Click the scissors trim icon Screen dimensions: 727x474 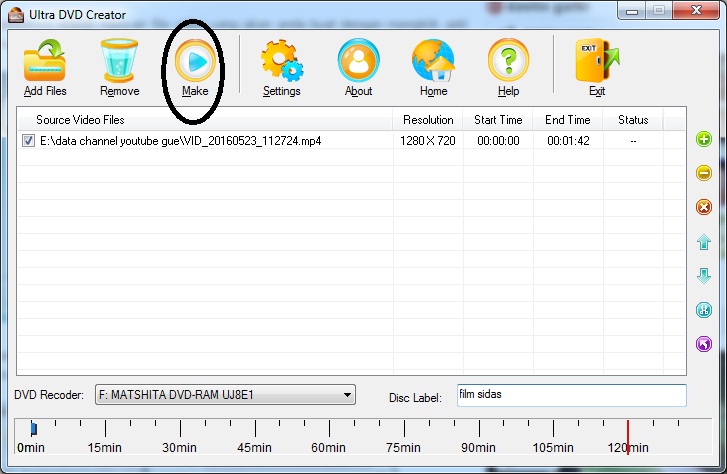(704, 310)
